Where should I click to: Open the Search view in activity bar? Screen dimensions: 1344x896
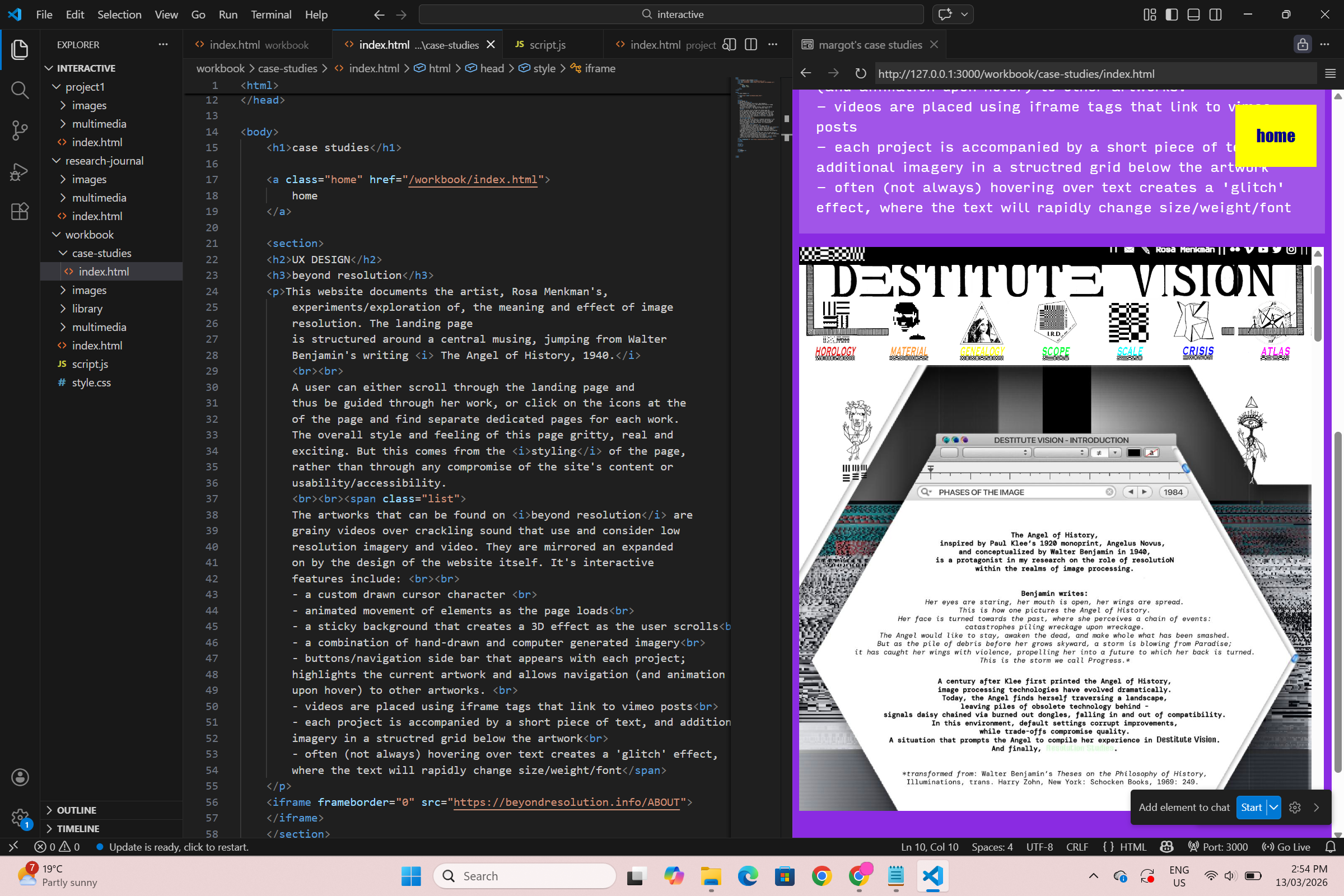[x=20, y=90]
